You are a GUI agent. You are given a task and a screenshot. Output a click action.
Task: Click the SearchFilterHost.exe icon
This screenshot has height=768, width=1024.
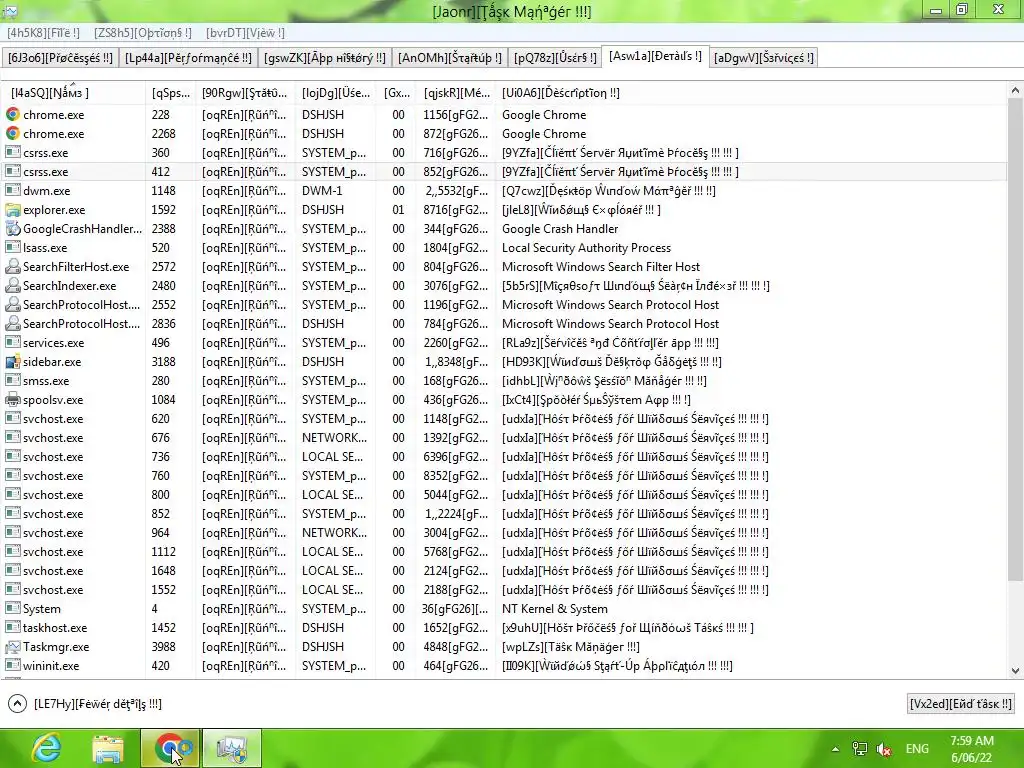pos(12,266)
